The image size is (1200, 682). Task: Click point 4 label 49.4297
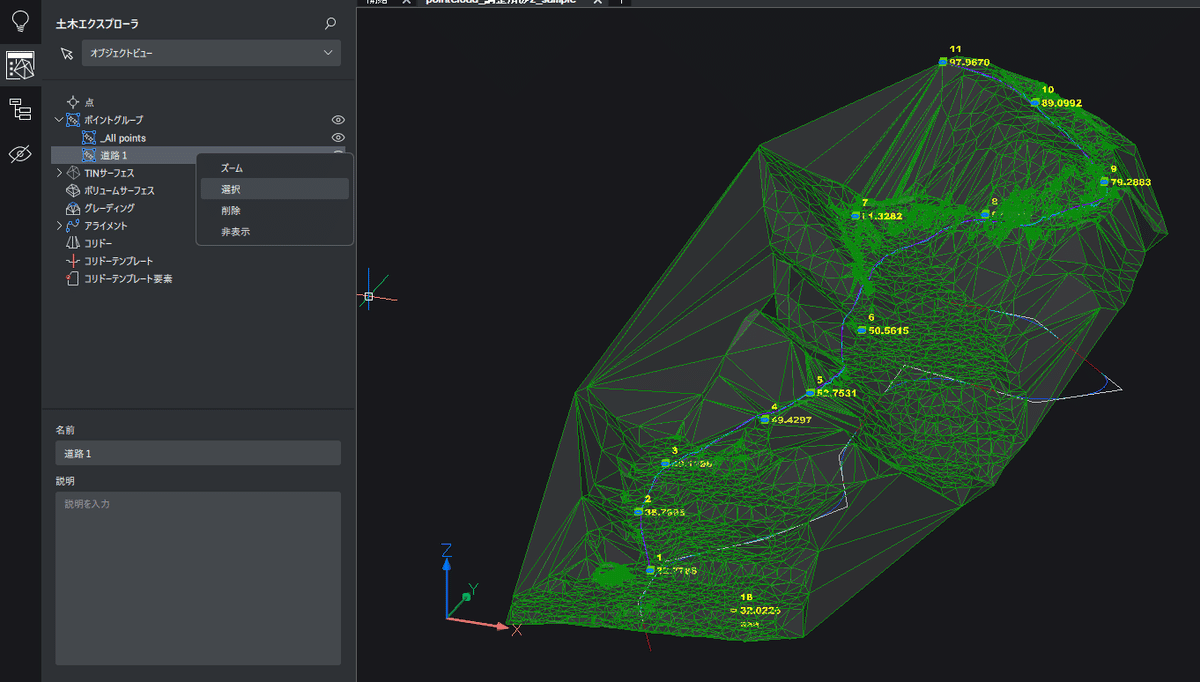tap(790, 420)
